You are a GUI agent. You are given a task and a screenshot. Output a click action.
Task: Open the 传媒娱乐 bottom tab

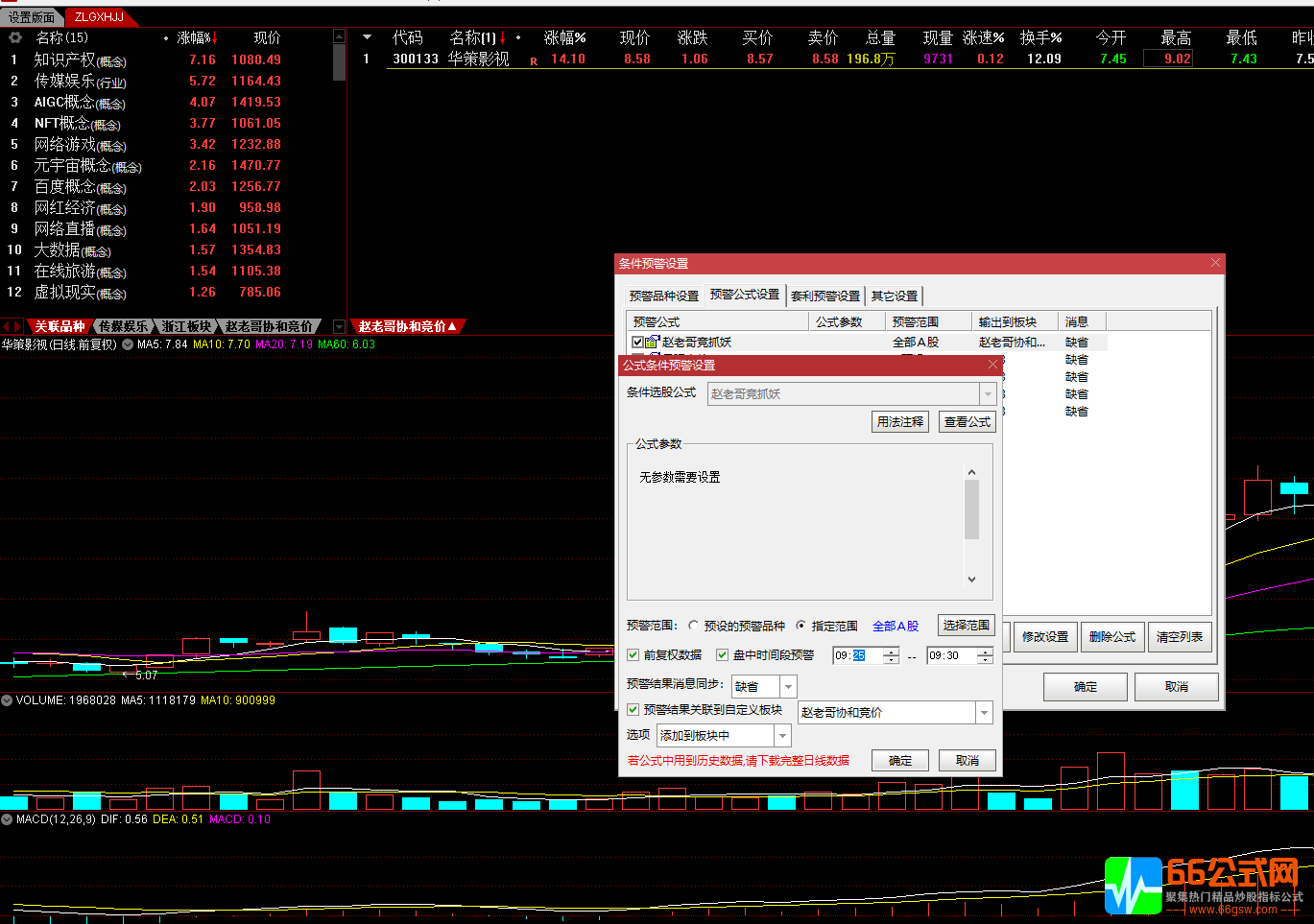123,326
